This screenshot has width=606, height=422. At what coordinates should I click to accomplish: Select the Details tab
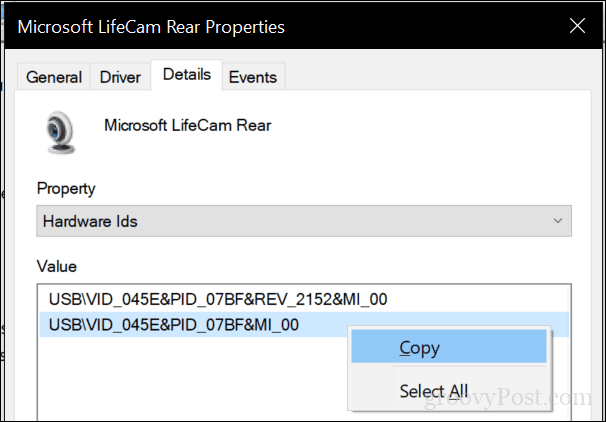pyautogui.click(x=187, y=75)
